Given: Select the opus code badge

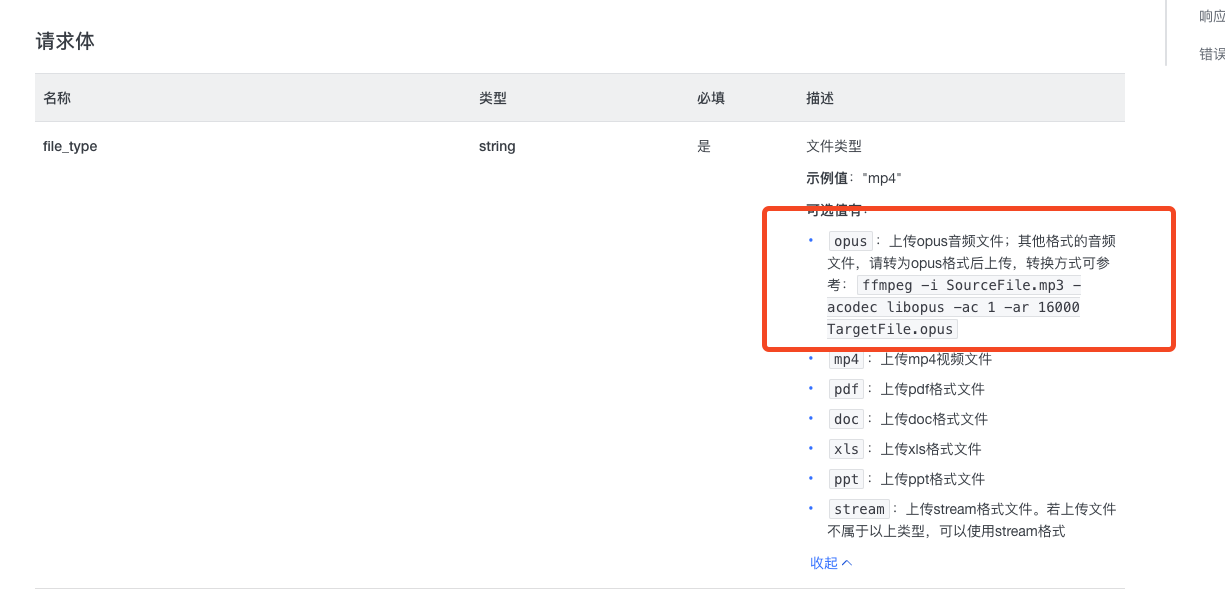Looking at the screenshot, I should [x=849, y=241].
